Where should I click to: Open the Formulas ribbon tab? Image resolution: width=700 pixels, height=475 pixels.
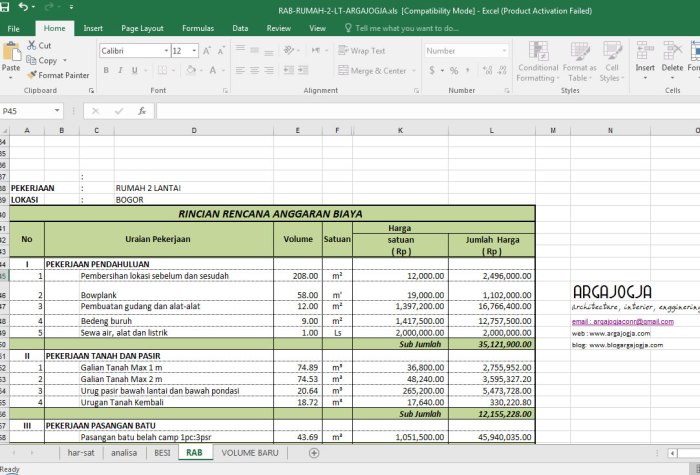coord(198,28)
